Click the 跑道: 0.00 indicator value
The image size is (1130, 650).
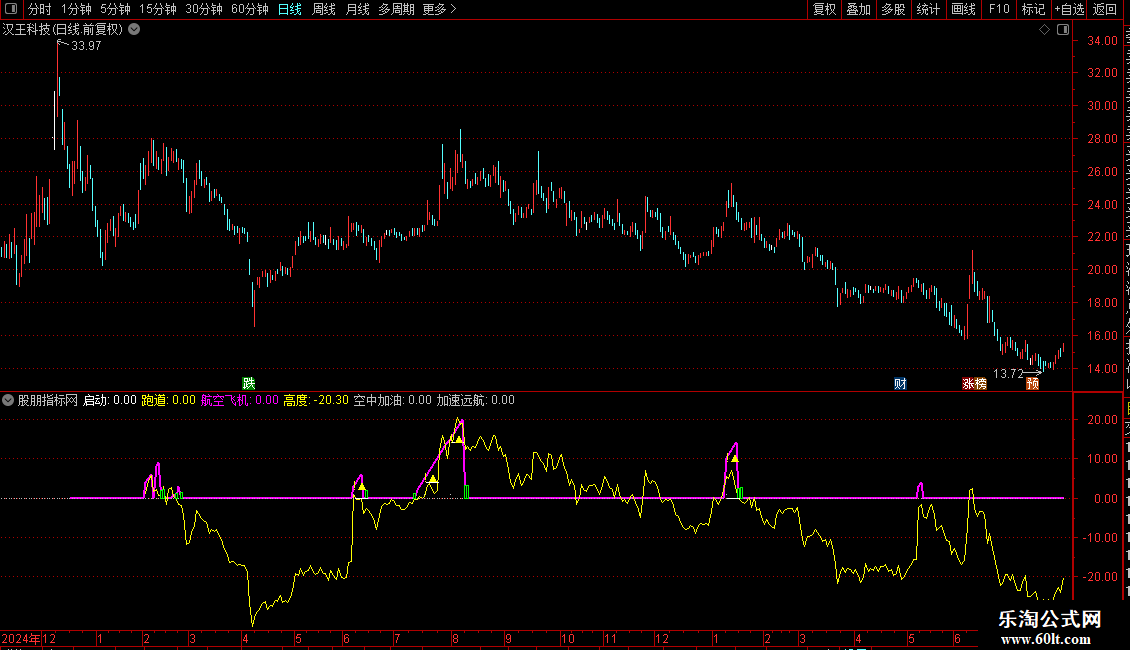click(x=168, y=400)
